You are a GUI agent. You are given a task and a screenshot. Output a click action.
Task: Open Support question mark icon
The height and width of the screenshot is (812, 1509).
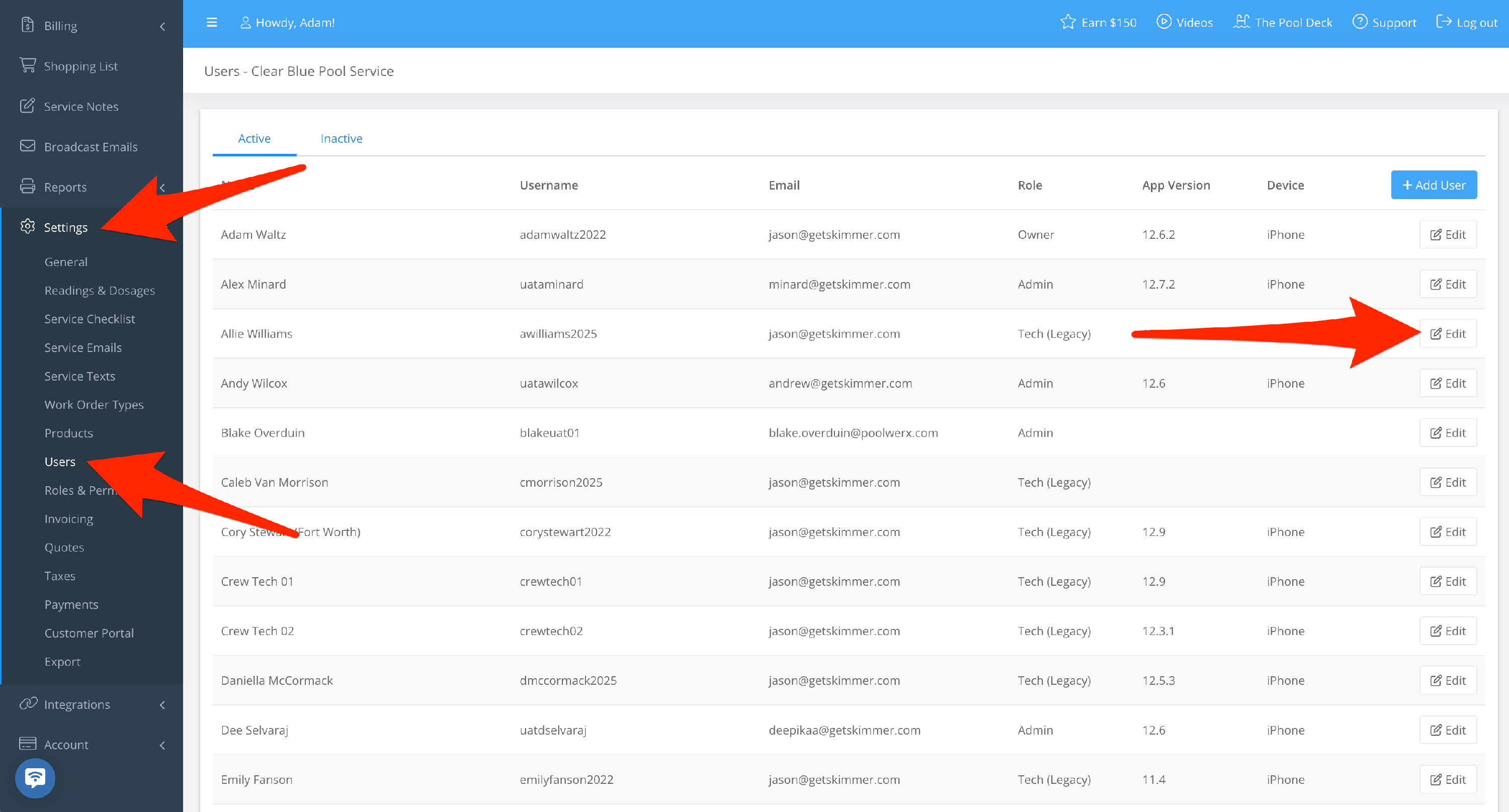[1359, 22]
